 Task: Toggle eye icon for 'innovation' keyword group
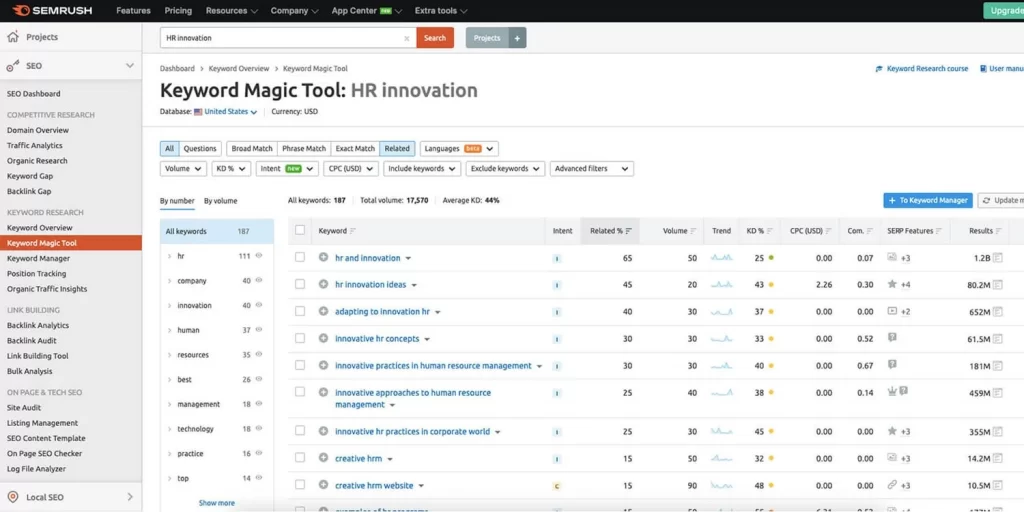tap(259, 305)
